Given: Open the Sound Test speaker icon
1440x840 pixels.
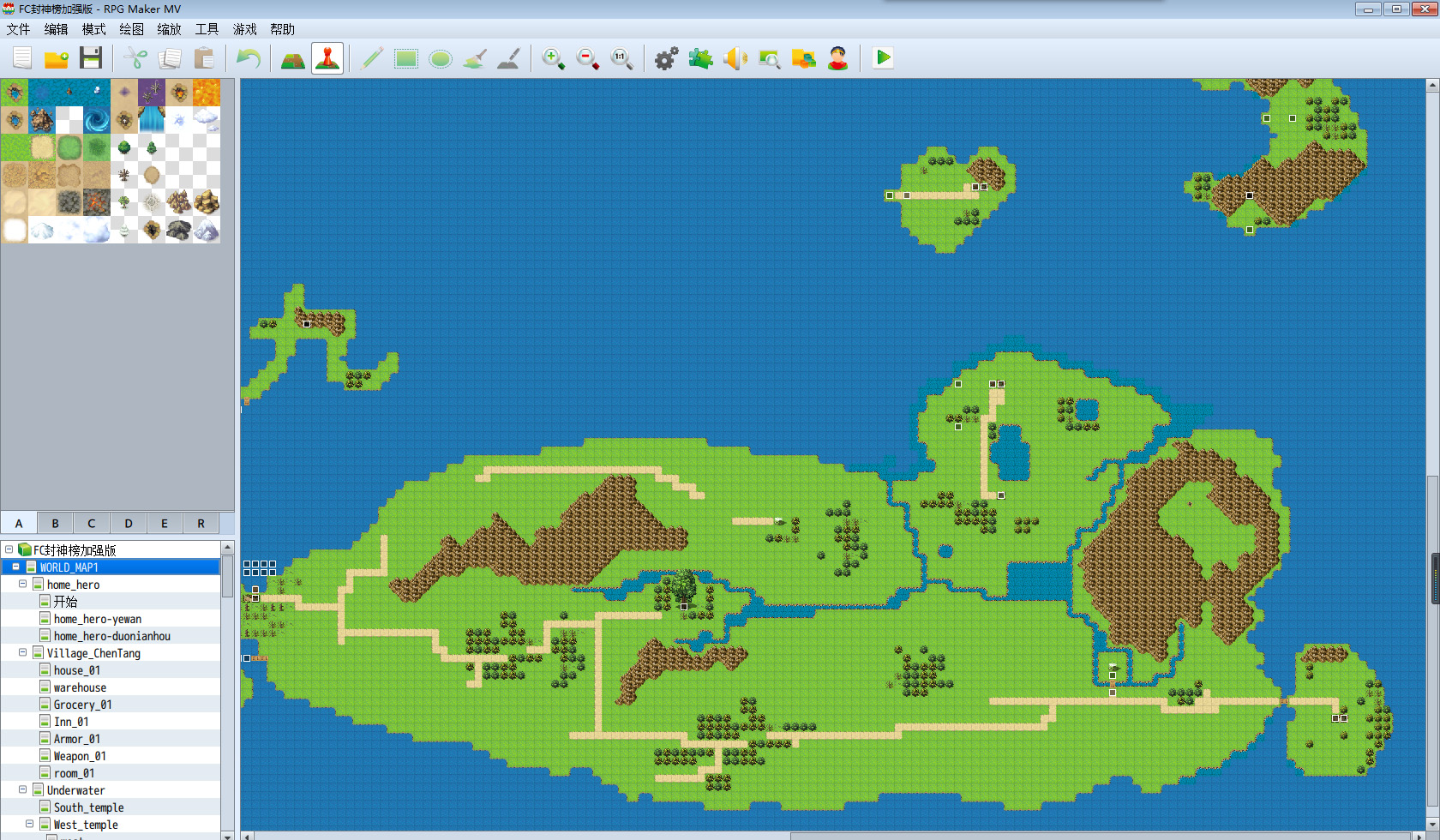Looking at the screenshot, I should (735, 58).
